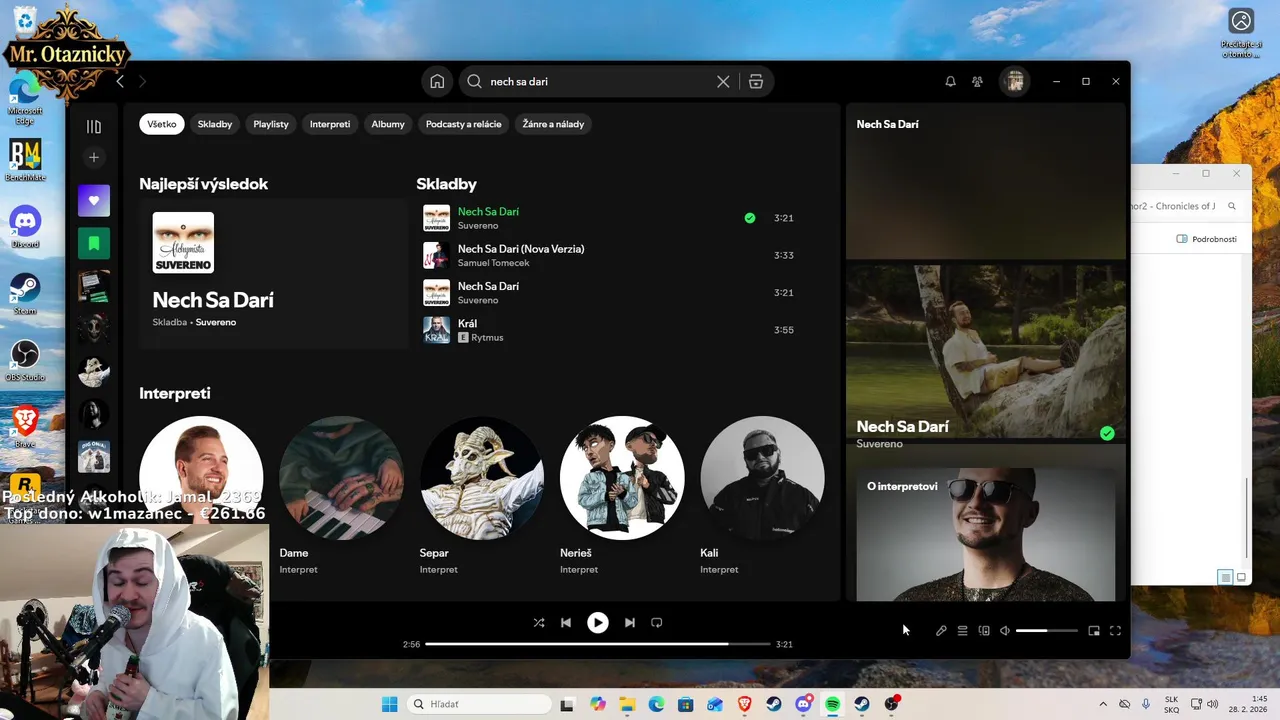
Task: Open the Rytmus artist link
Action: click(487, 338)
